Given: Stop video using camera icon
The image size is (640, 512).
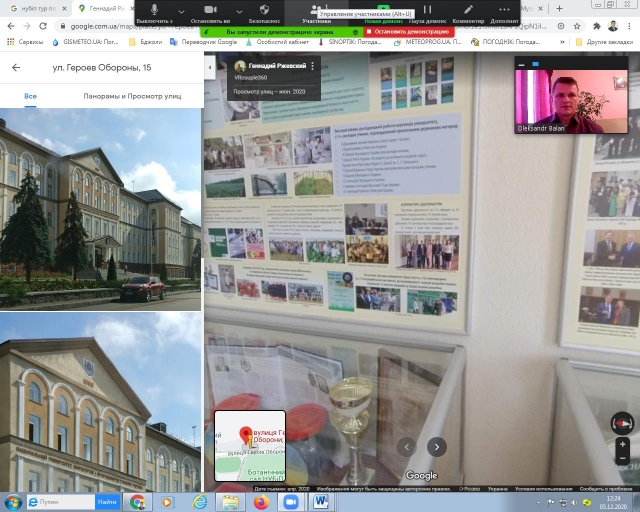Looking at the screenshot, I should click(211, 12).
